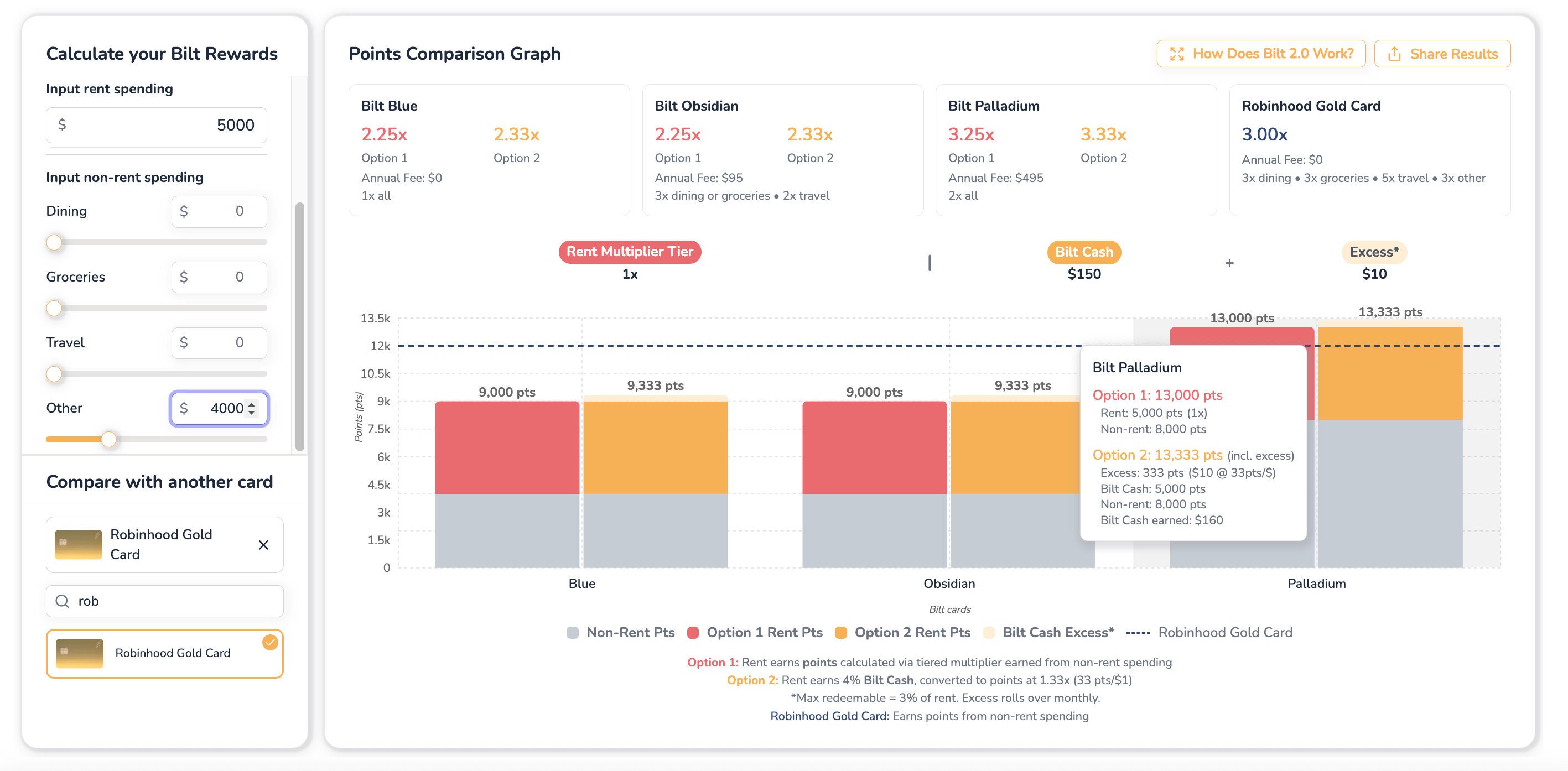Open the How Does Bilt 2.0 Work explainer
The height and width of the screenshot is (771, 1568).
1260,54
